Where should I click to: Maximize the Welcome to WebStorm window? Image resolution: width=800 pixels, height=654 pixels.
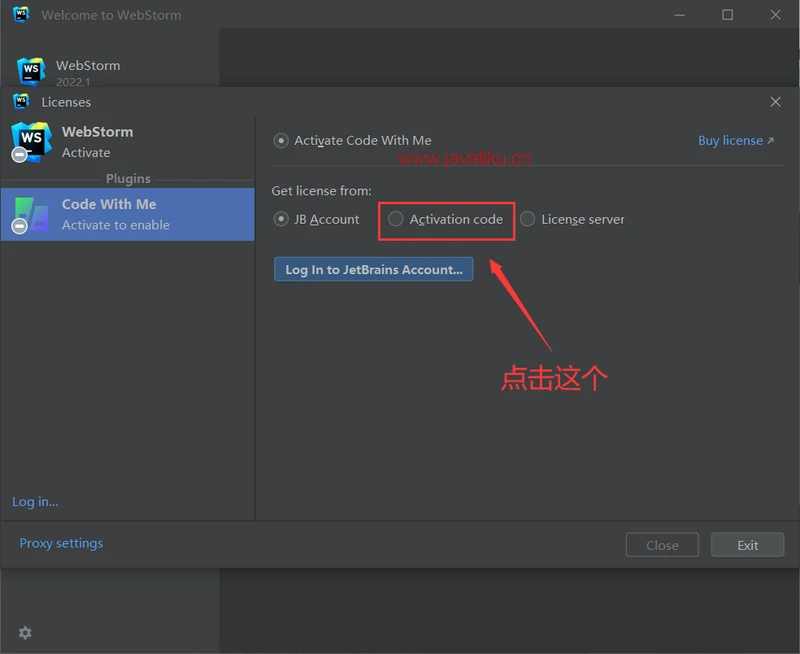tap(727, 15)
